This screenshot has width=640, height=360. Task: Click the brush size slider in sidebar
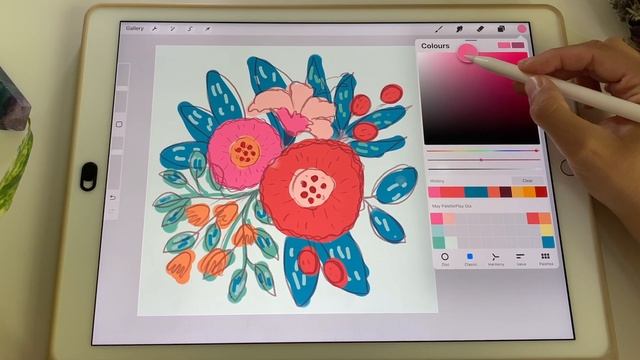pyautogui.click(x=123, y=88)
